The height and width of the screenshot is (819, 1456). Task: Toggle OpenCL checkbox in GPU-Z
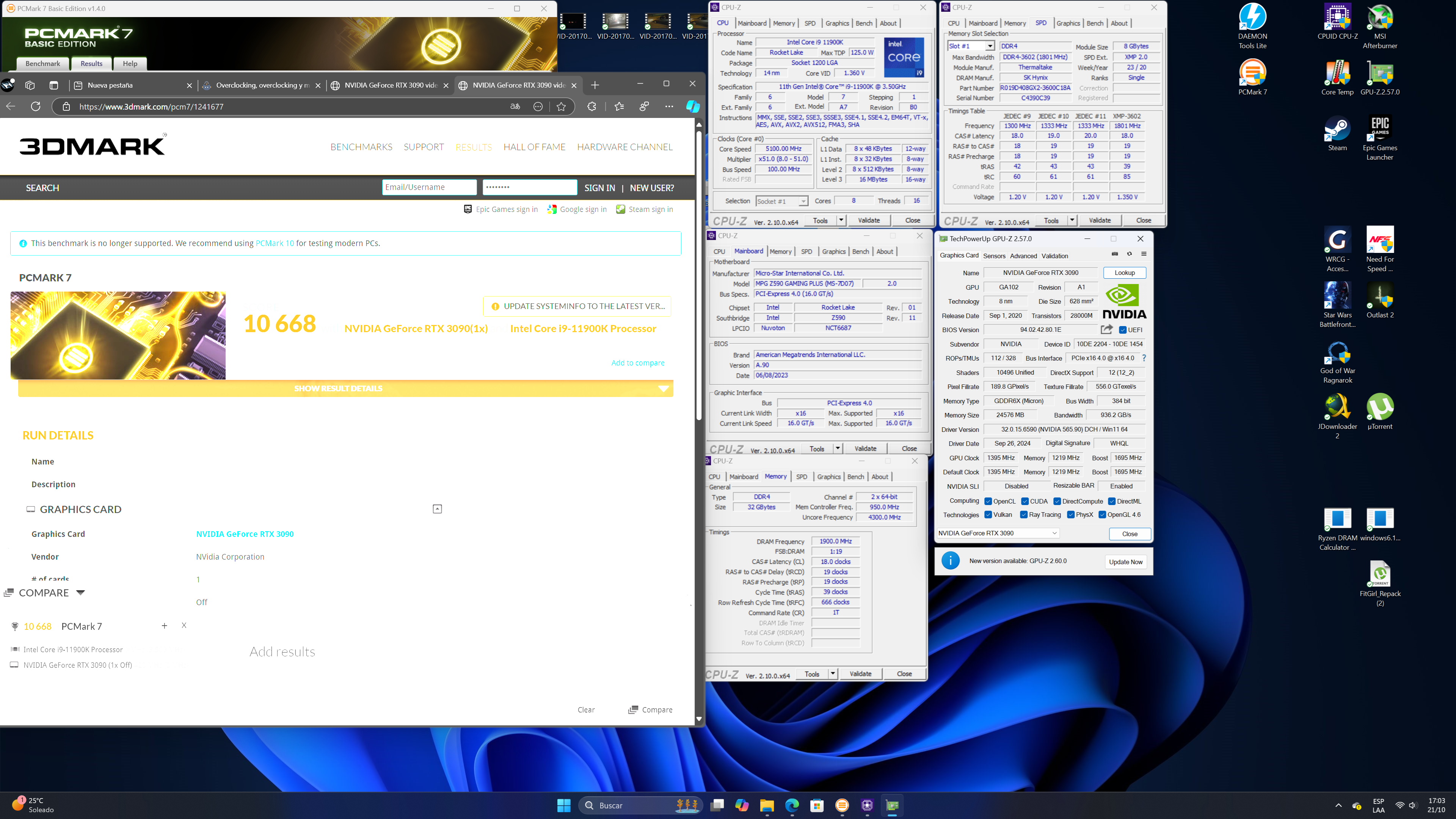[988, 501]
